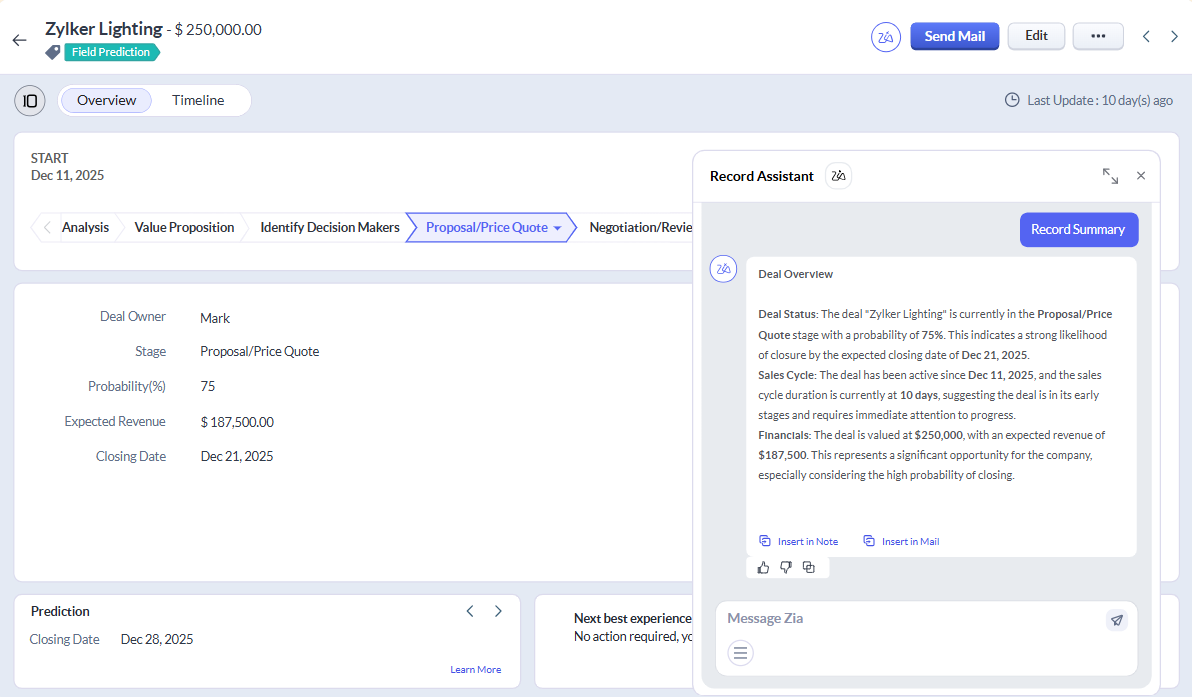Image resolution: width=1192 pixels, height=697 pixels.
Task: Click the tag icon beside Field Prediction
Action: pyautogui.click(x=52, y=52)
